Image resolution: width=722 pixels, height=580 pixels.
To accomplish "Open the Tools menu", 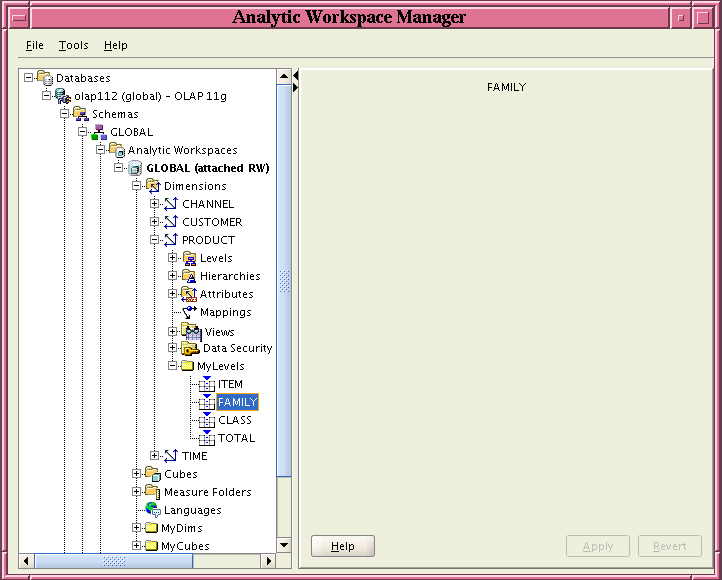I will (73, 45).
